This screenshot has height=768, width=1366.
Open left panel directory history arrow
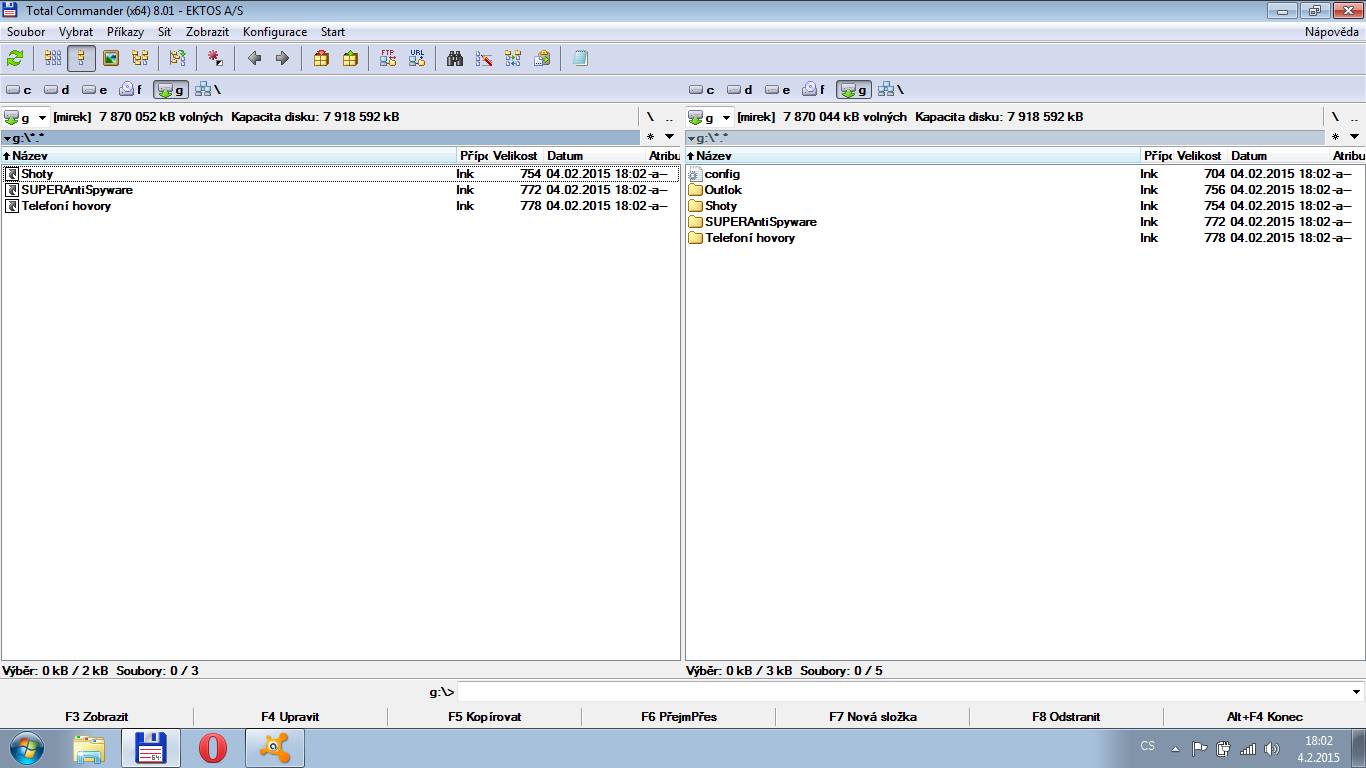[669, 137]
